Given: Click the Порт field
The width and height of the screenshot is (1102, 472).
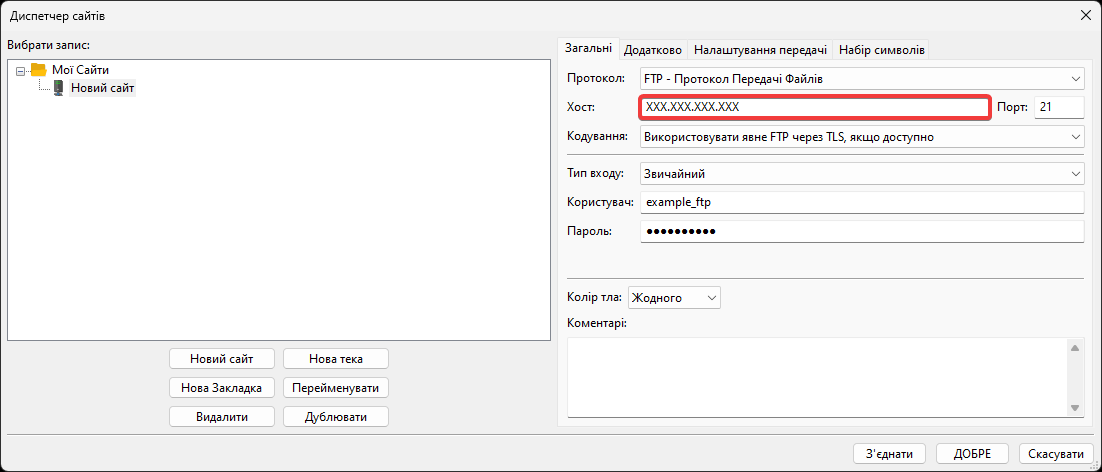Looking at the screenshot, I should [x=1059, y=107].
